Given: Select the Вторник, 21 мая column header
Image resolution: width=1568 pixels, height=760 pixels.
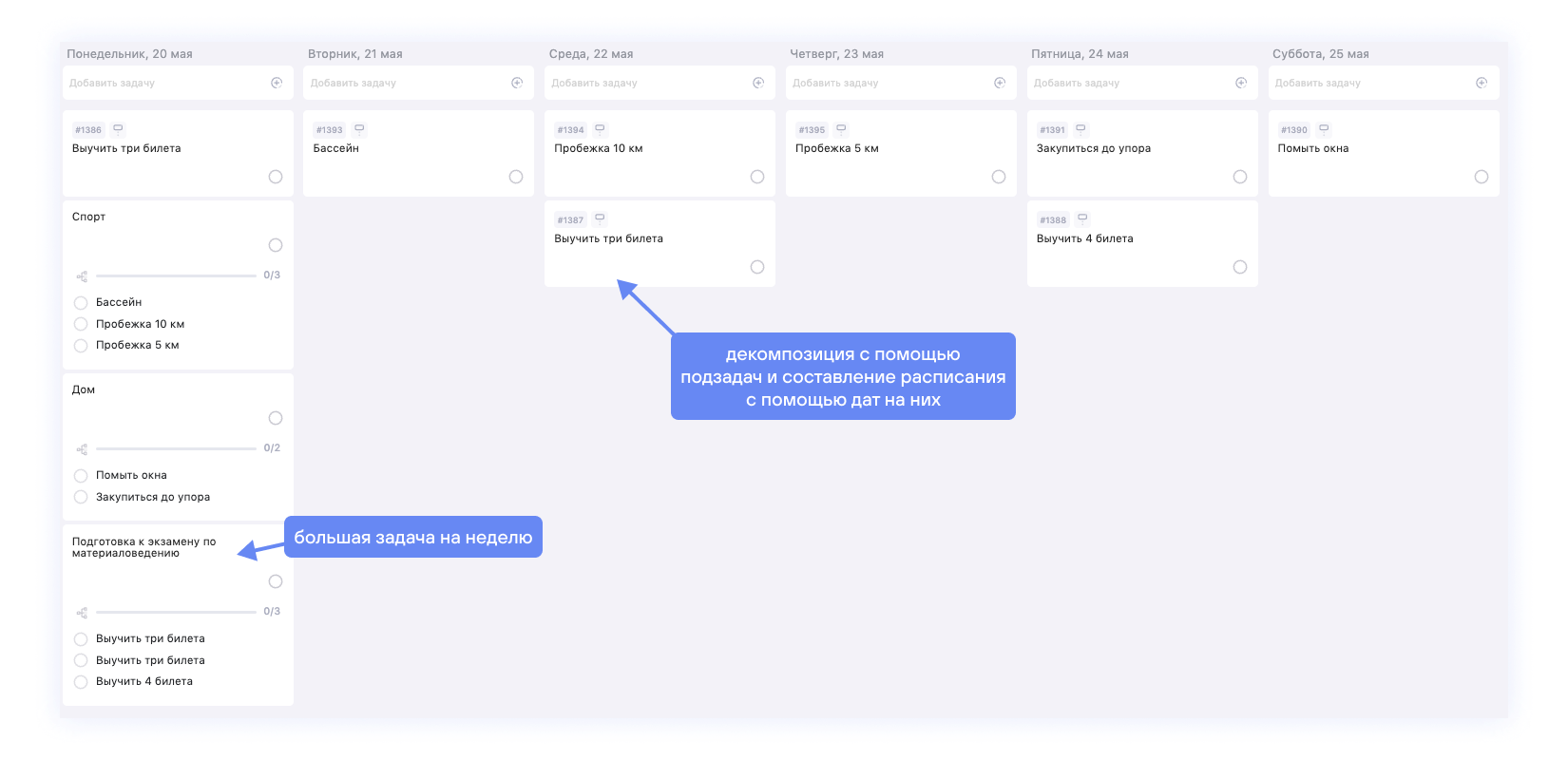Looking at the screenshot, I should pyautogui.click(x=355, y=54).
